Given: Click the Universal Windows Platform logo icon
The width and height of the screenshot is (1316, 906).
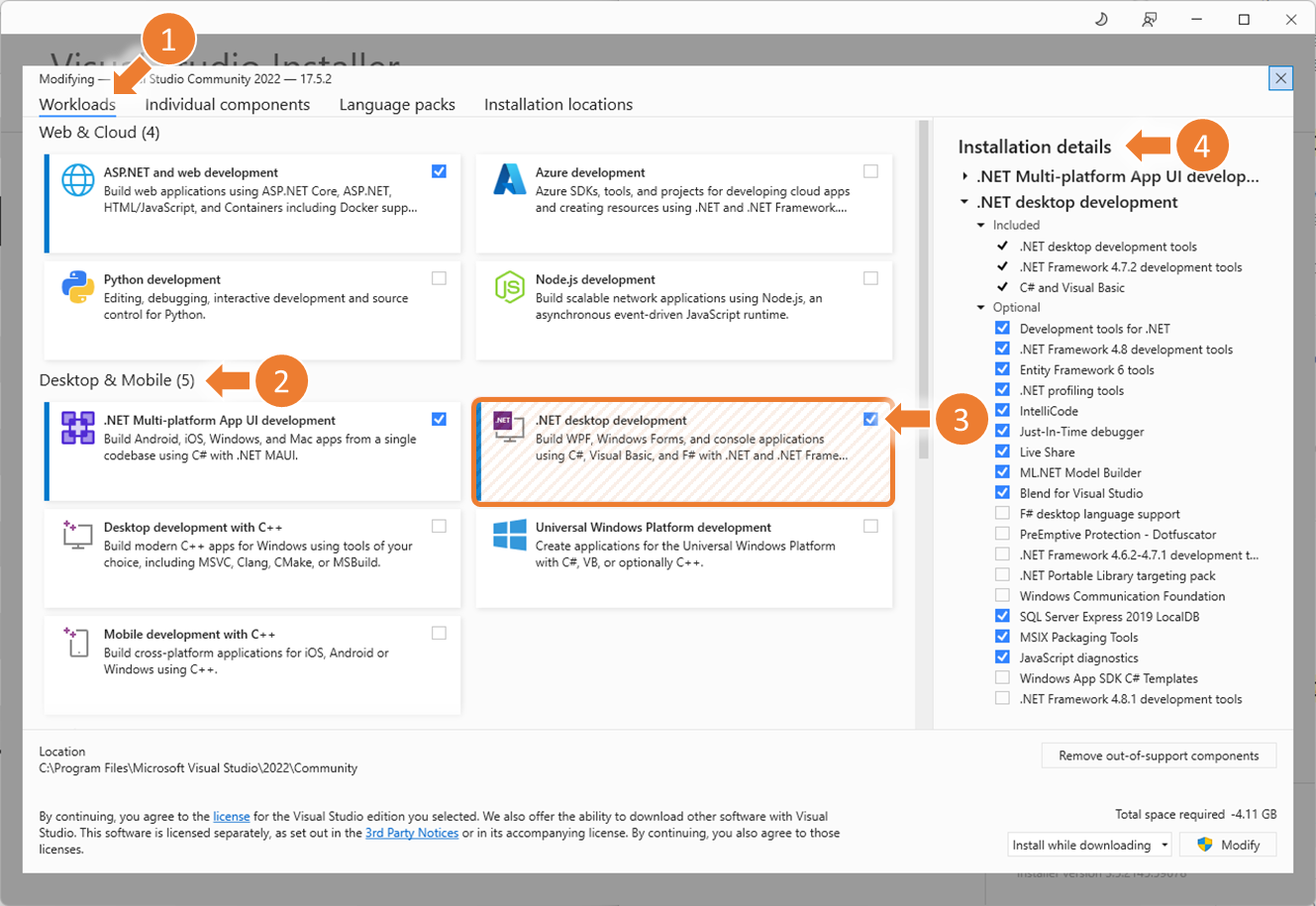Looking at the screenshot, I should point(510,535).
